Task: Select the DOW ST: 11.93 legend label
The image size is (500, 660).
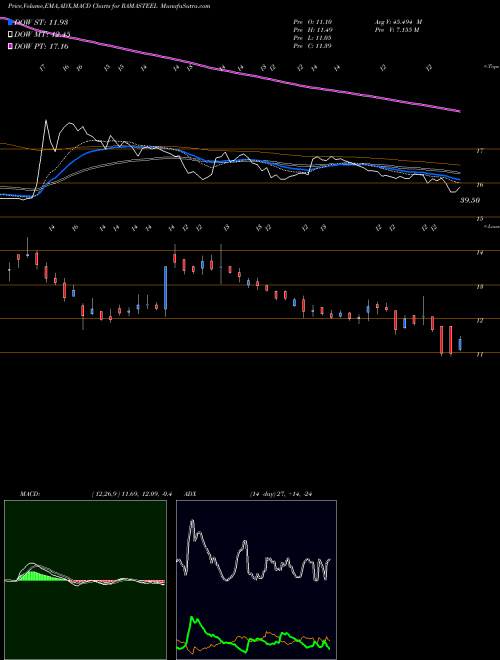Action: [41, 22]
